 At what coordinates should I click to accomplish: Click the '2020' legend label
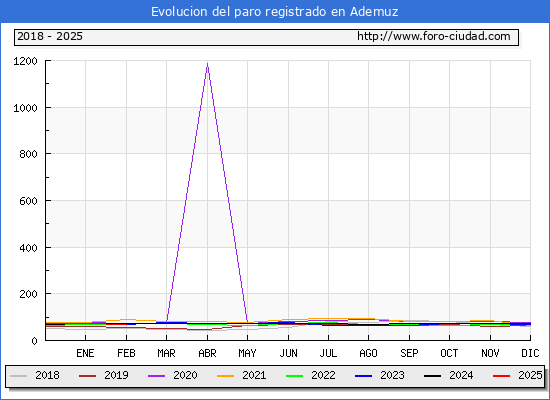coord(185,375)
